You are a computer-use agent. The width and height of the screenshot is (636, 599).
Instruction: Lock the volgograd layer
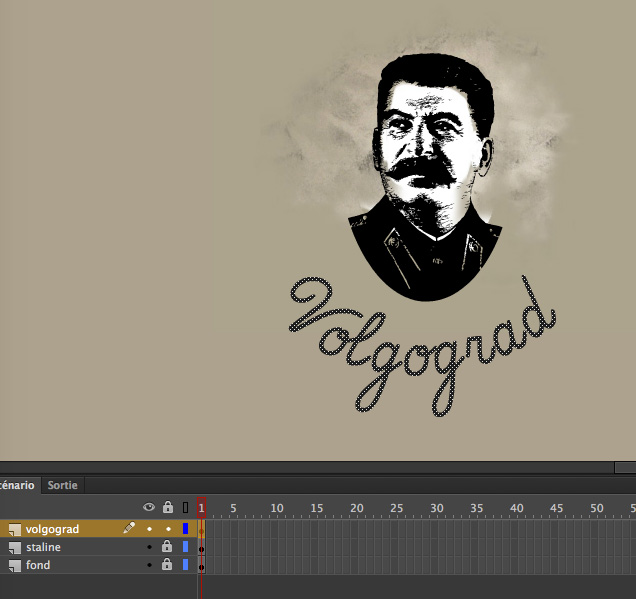click(x=168, y=529)
